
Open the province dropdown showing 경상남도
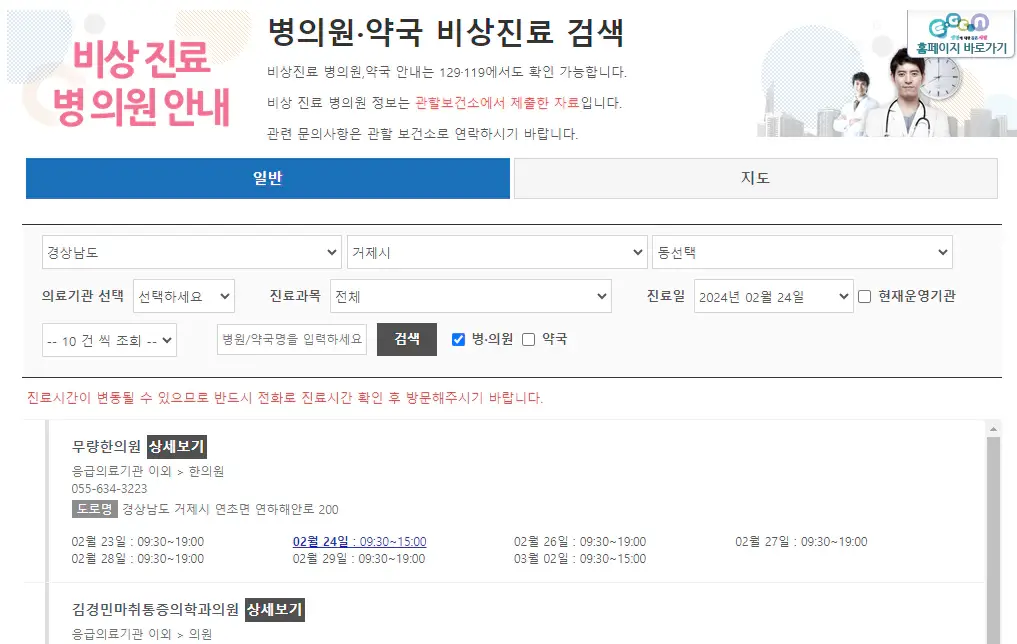[x=190, y=251]
